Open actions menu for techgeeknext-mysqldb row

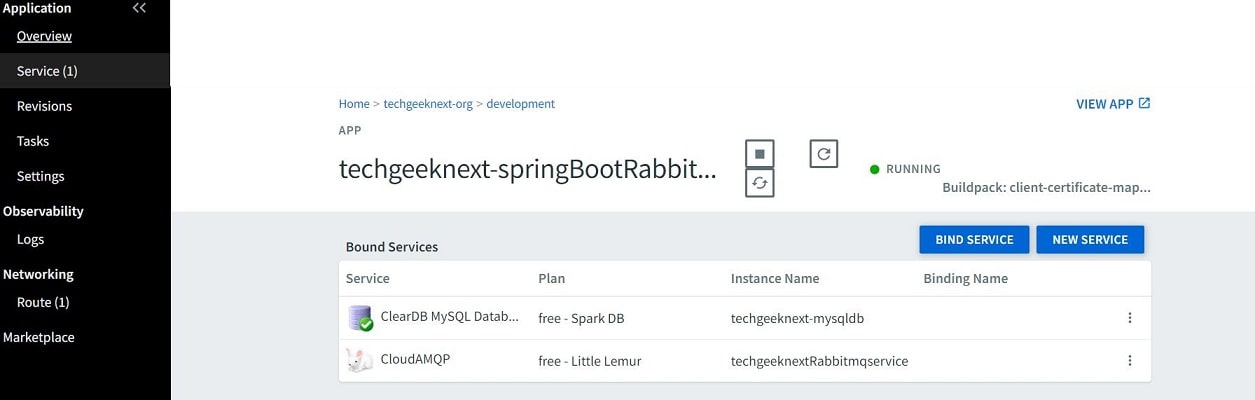1130,318
